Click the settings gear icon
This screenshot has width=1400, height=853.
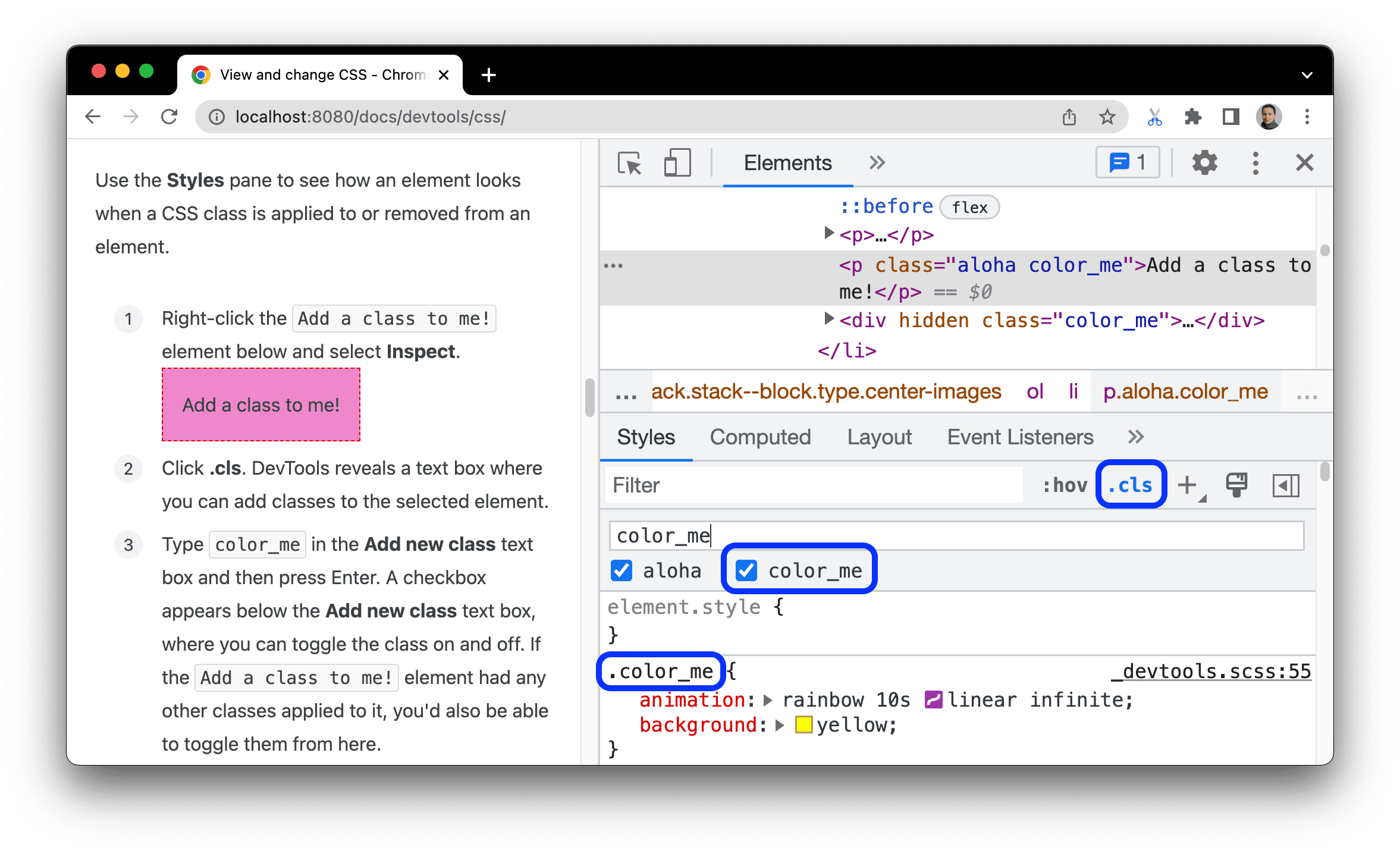1205,163
